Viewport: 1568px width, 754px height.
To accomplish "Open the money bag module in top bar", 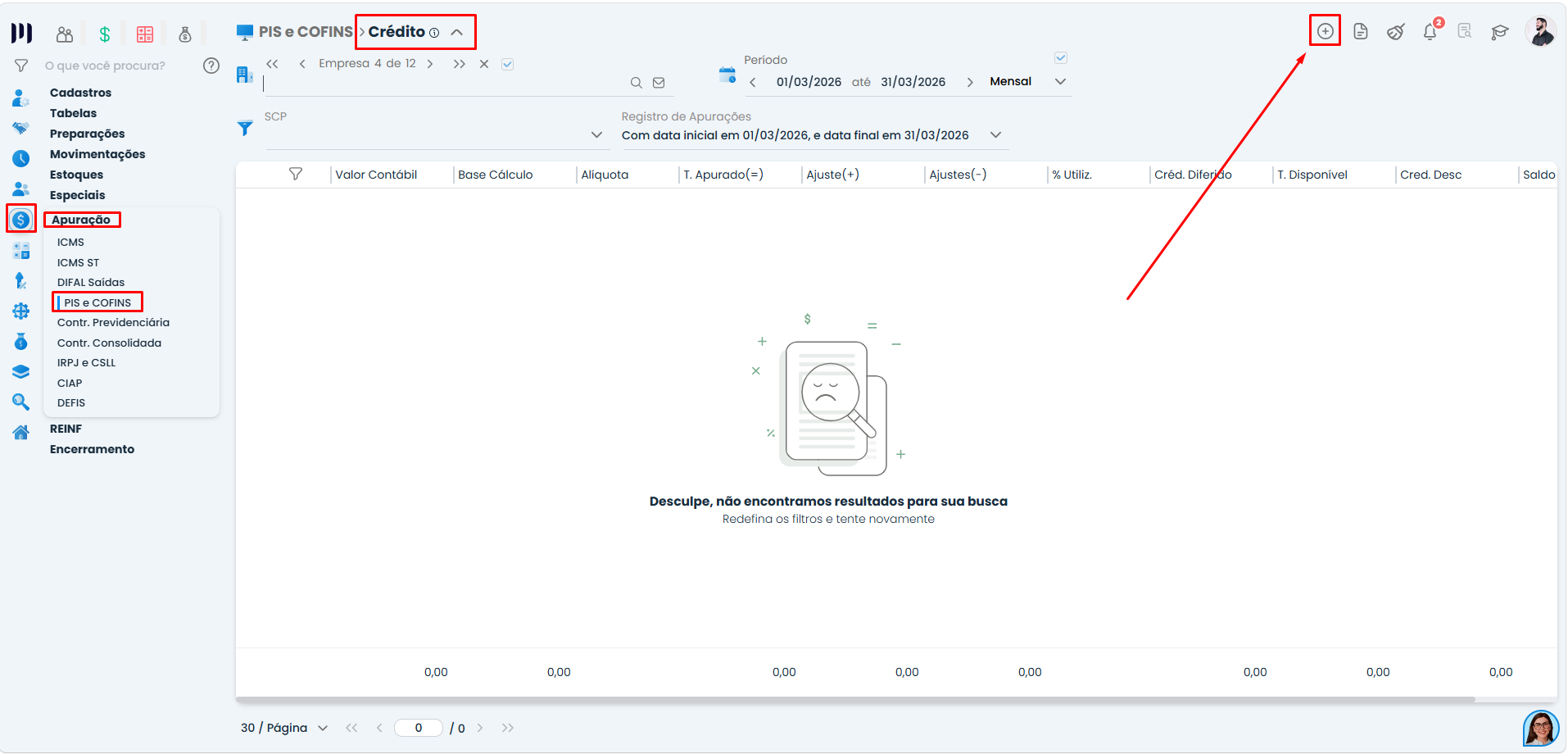I will coord(185,34).
